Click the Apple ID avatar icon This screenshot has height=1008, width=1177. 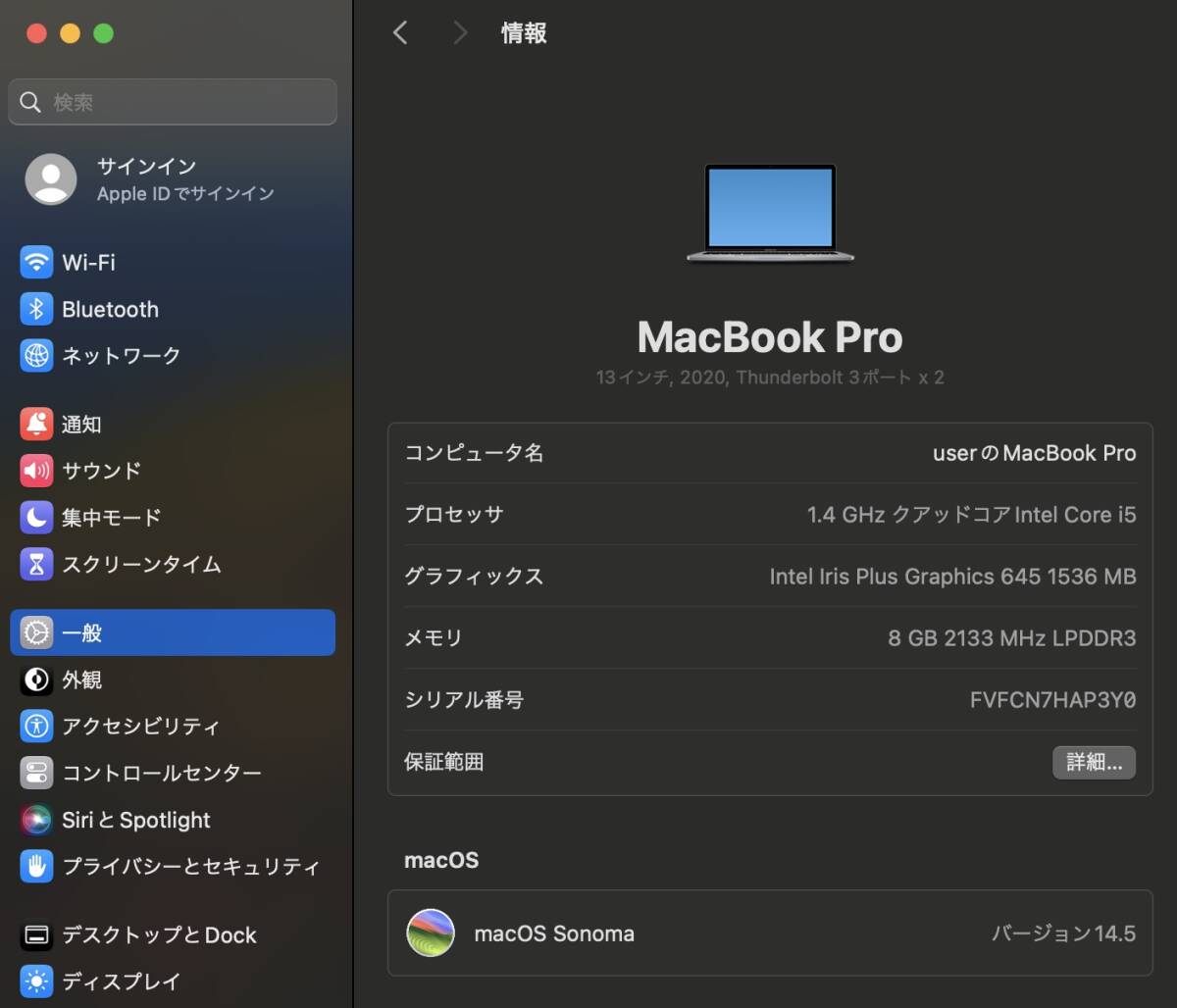click(51, 179)
